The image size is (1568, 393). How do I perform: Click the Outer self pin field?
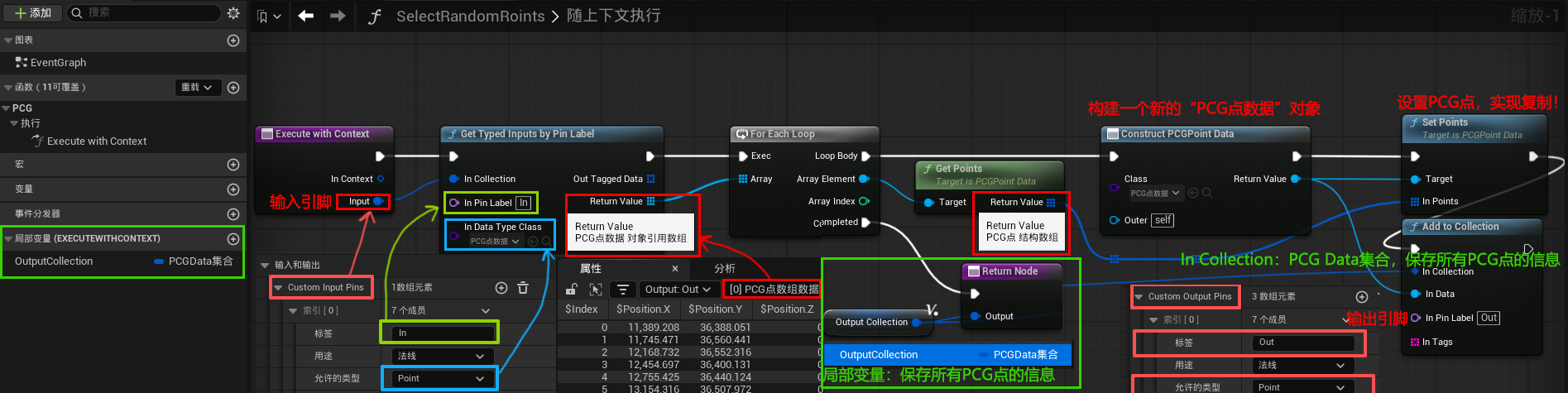(x=1163, y=220)
